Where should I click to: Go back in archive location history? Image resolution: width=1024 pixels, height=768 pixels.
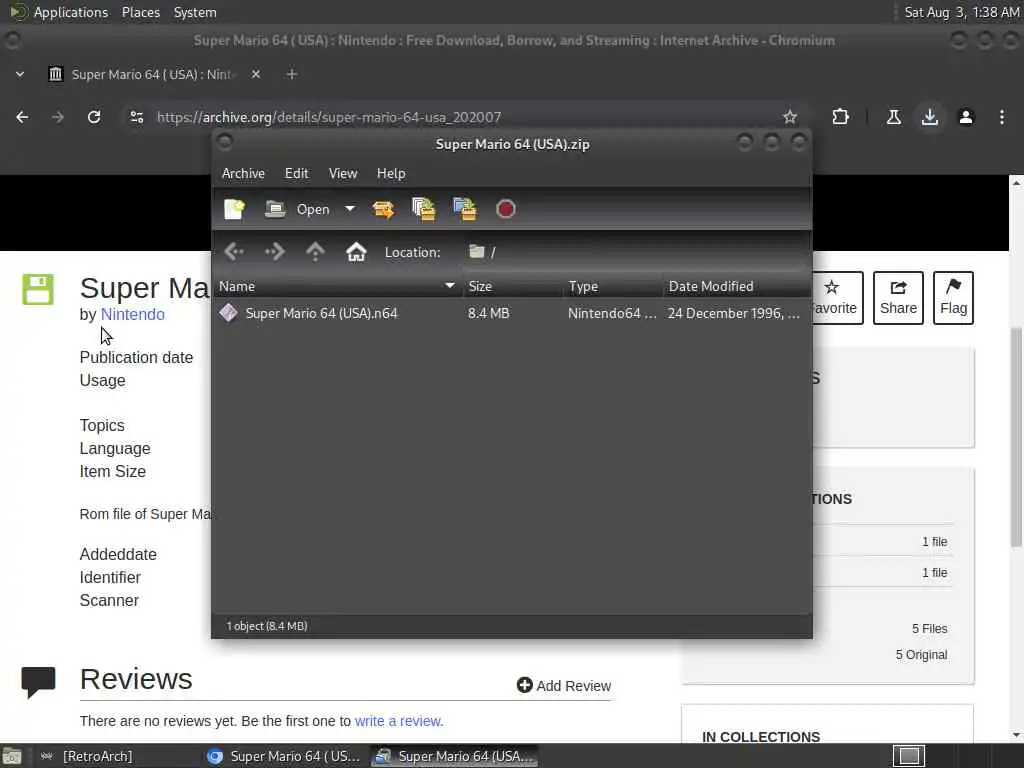click(234, 251)
